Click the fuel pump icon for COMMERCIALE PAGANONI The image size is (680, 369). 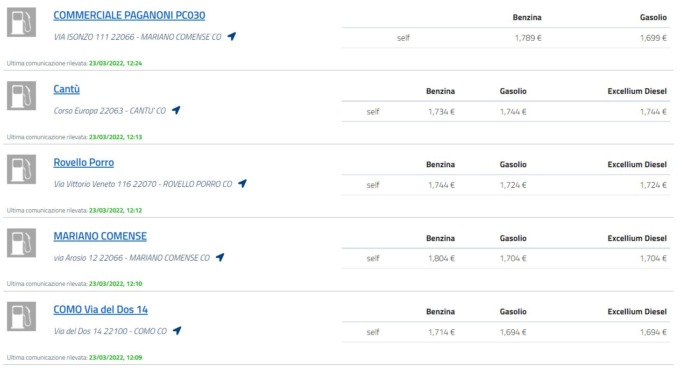point(21,22)
